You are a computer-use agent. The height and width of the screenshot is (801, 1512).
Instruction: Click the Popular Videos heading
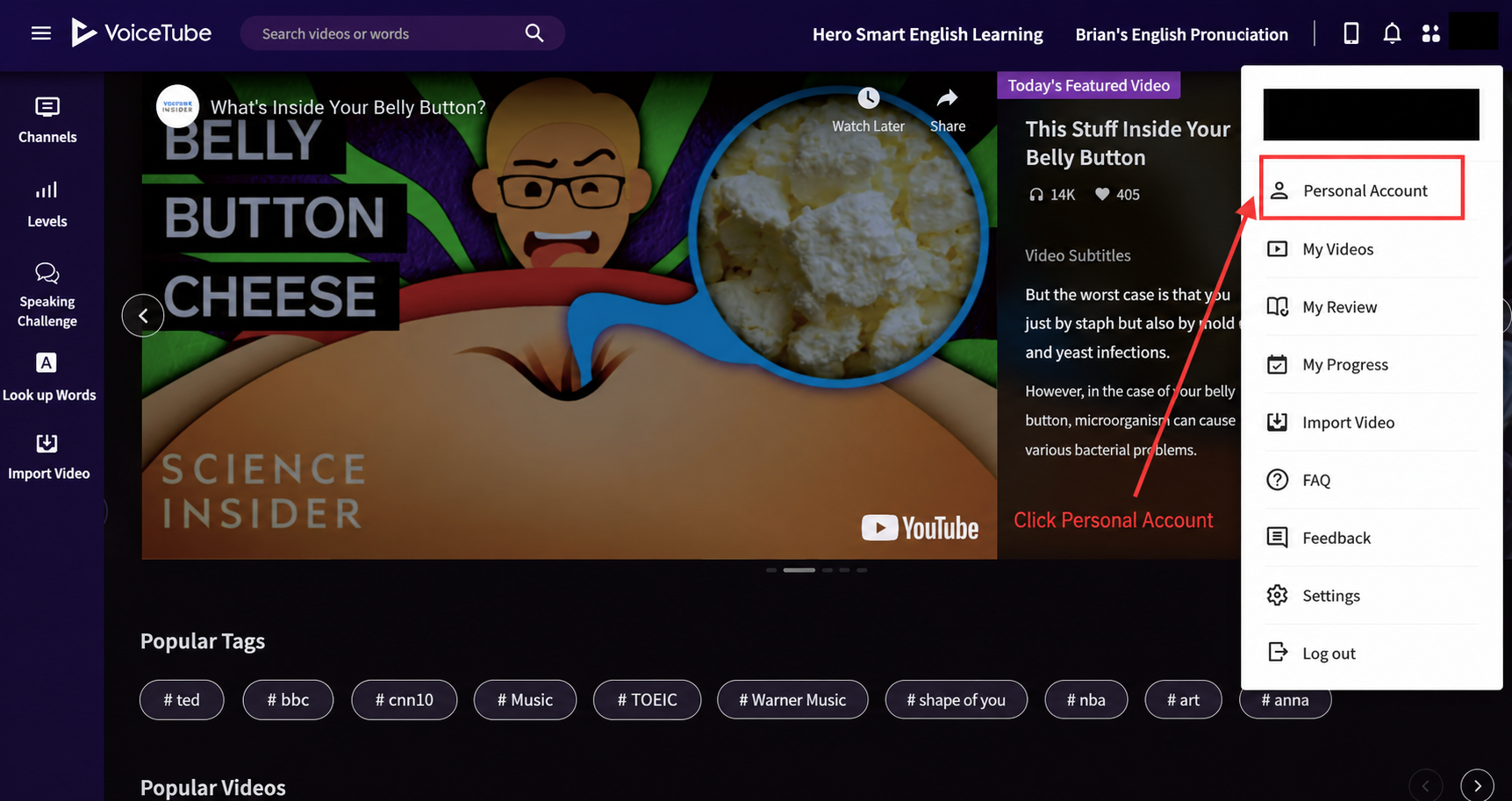213,788
